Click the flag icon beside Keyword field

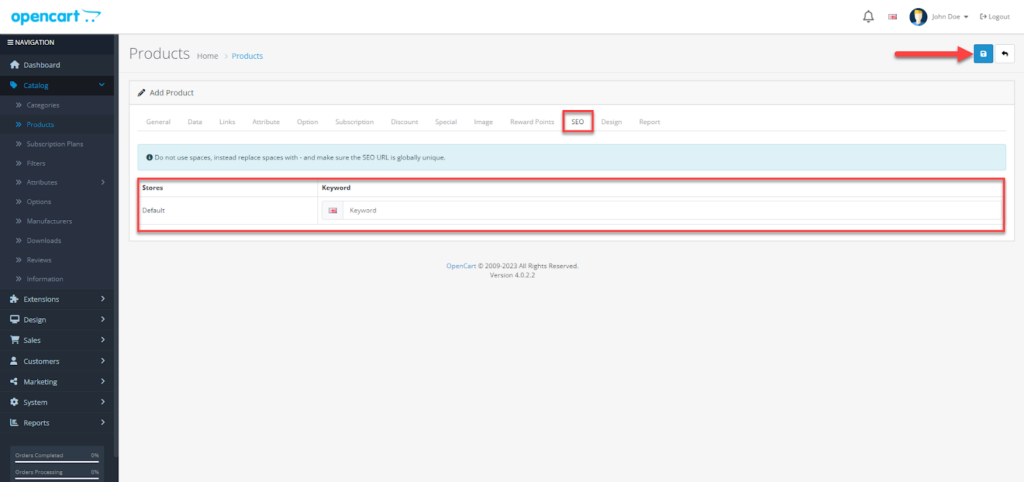[x=332, y=210]
